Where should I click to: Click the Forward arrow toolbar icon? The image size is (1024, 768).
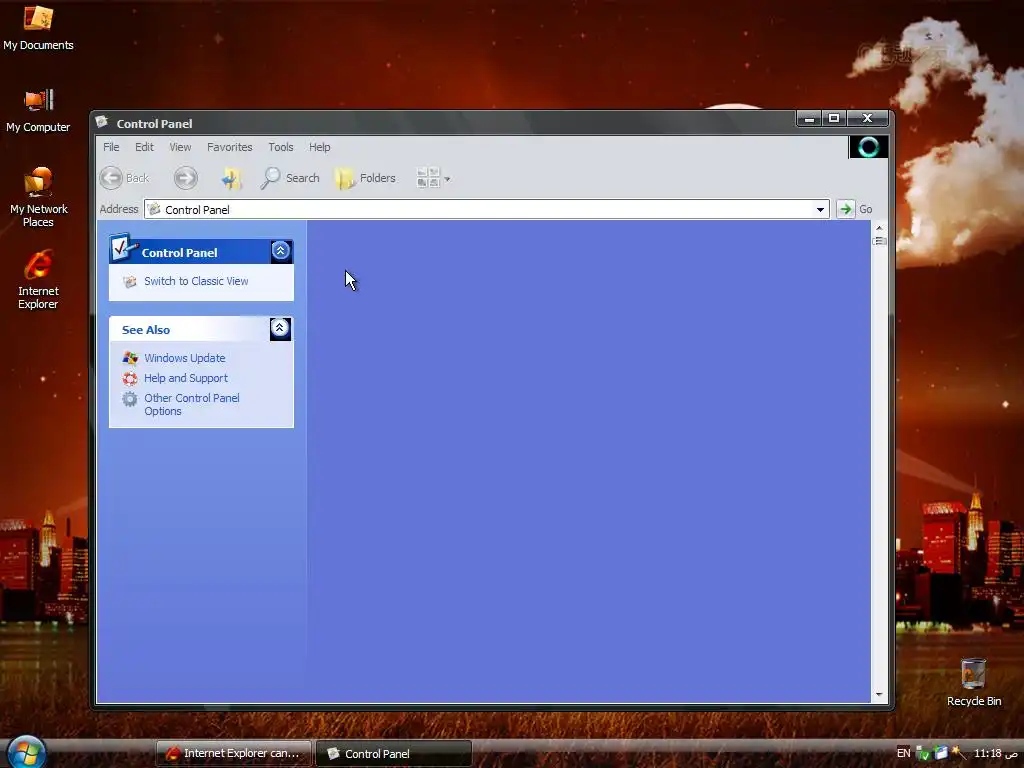tap(185, 178)
